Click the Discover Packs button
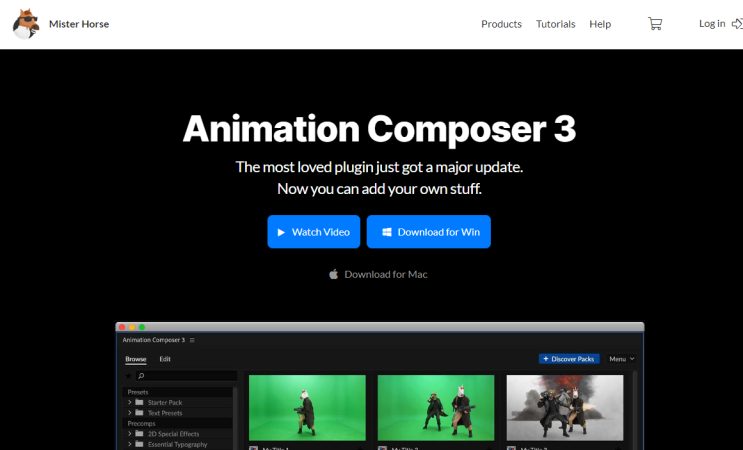Screen dimensions: 743x450 point(569,359)
